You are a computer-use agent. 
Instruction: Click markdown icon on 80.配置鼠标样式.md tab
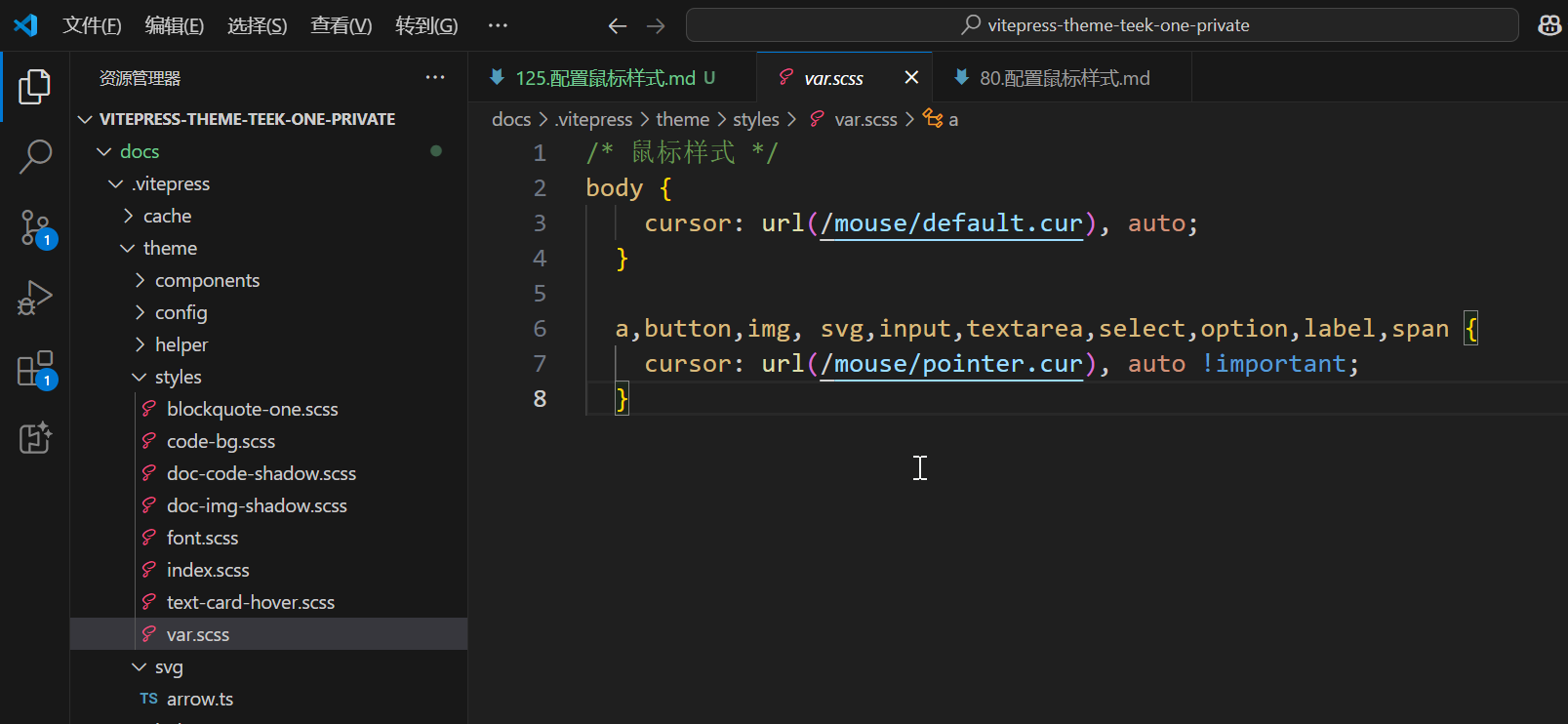961,77
